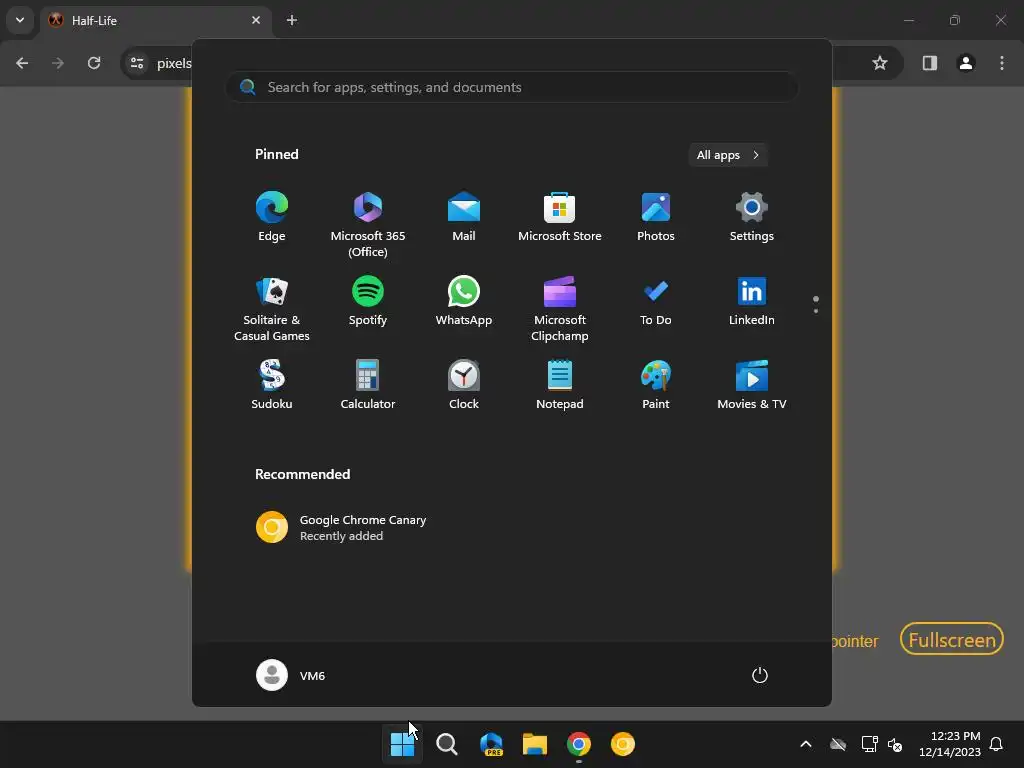
Task: Select the Half-Life browser tab
Action: [157, 20]
